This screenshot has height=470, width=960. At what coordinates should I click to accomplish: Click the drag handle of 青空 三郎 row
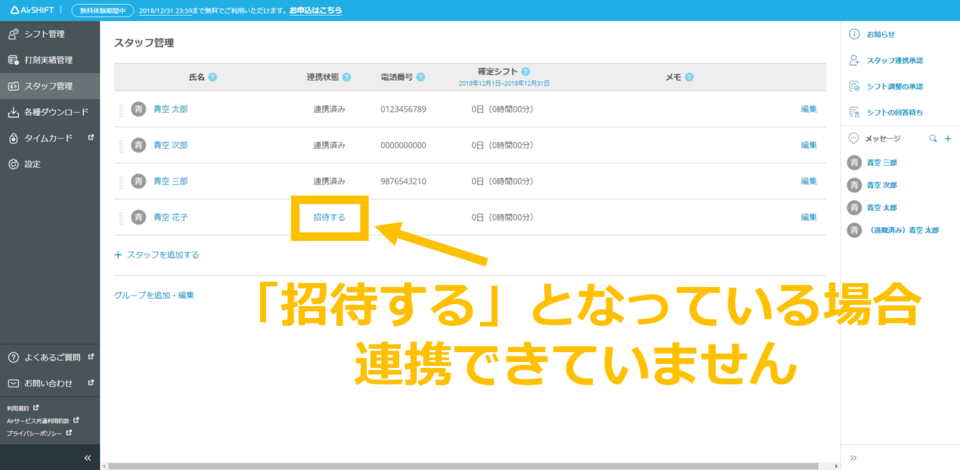point(121,181)
